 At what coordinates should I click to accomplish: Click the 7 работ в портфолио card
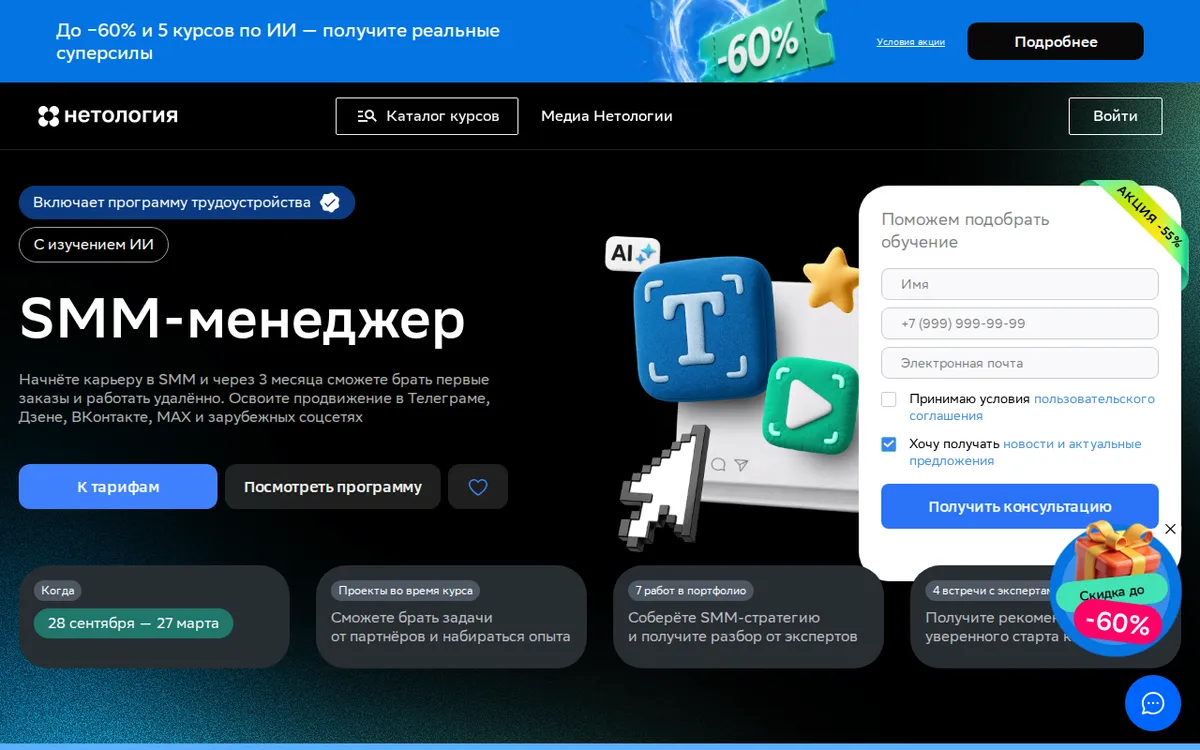pyautogui.click(x=748, y=617)
